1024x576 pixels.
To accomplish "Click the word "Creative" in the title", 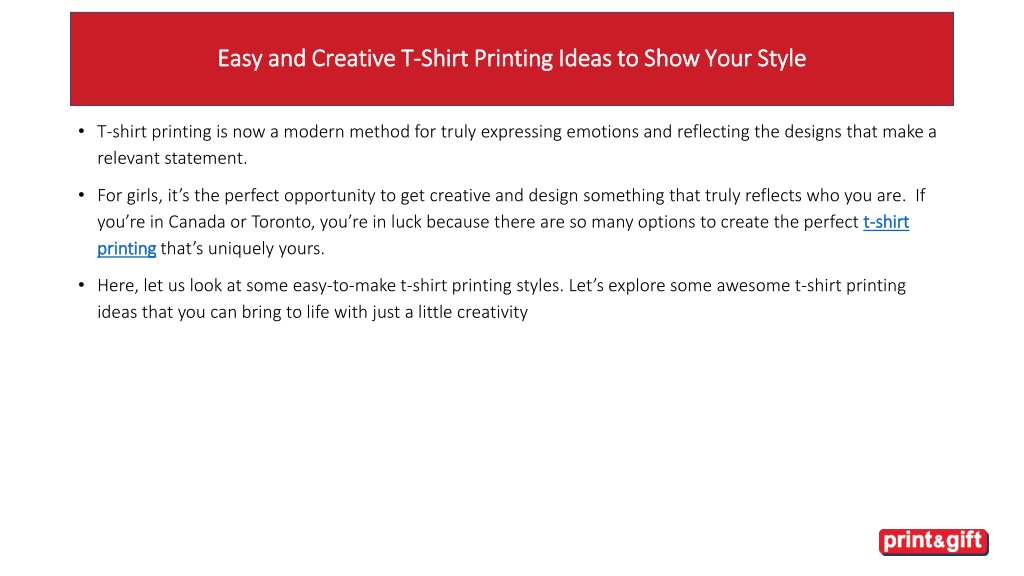I will tap(353, 59).
